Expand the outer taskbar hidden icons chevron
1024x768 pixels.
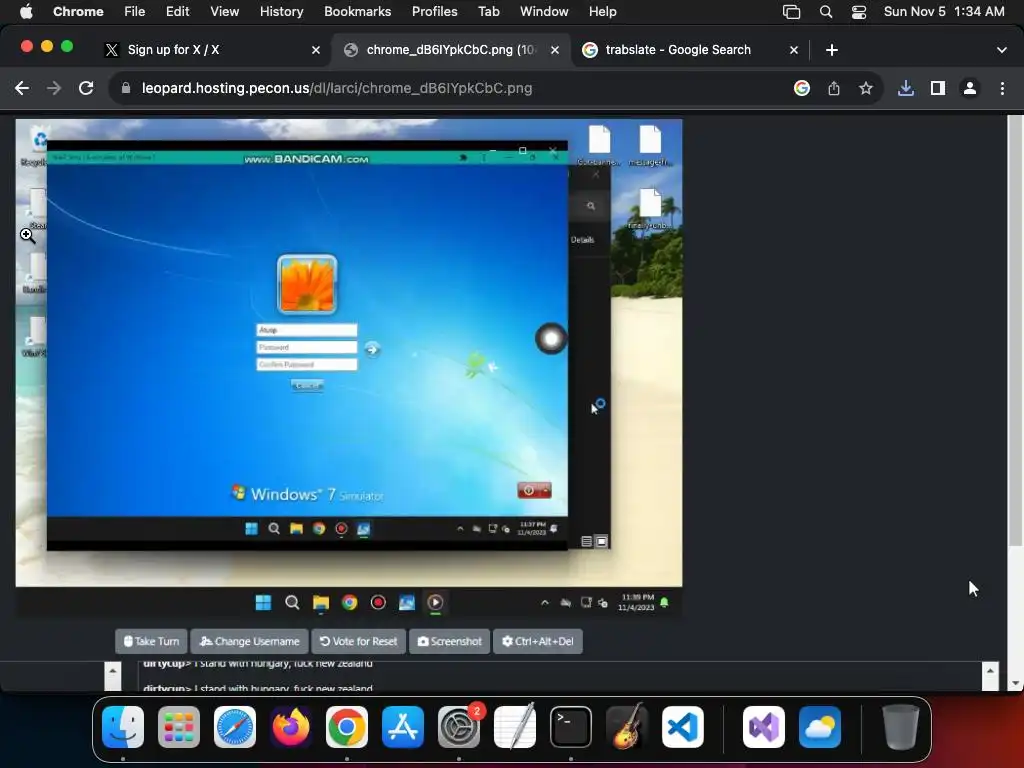point(545,603)
